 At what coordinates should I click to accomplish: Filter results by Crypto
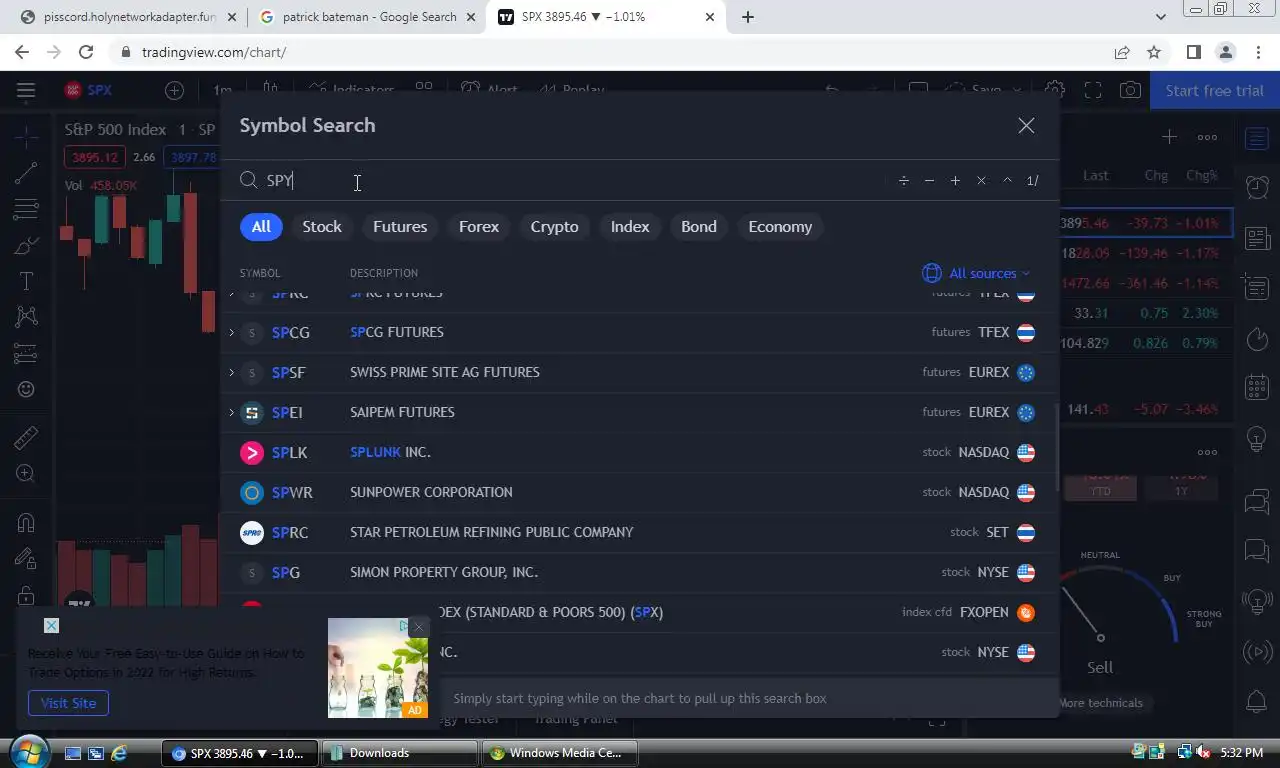(554, 227)
